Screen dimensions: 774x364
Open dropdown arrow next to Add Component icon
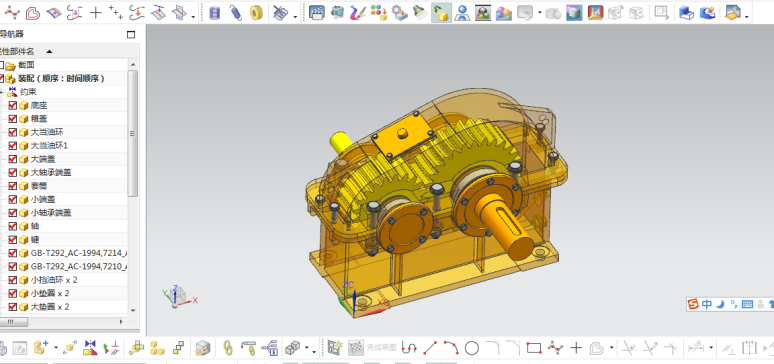coord(56,348)
